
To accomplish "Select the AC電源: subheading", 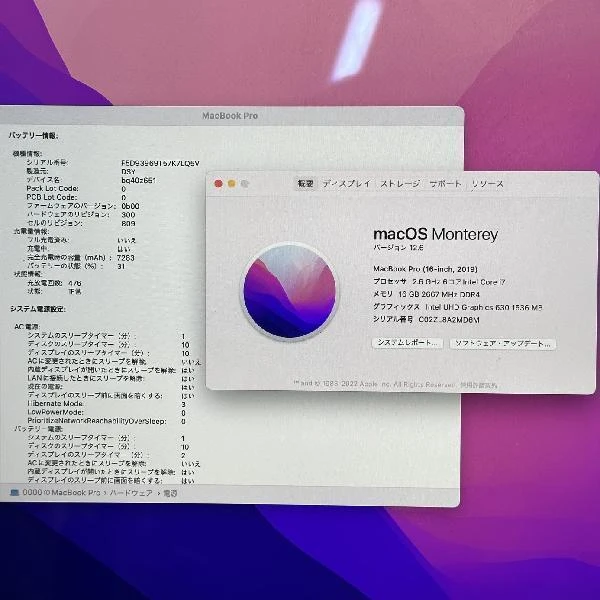I will point(27,327).
